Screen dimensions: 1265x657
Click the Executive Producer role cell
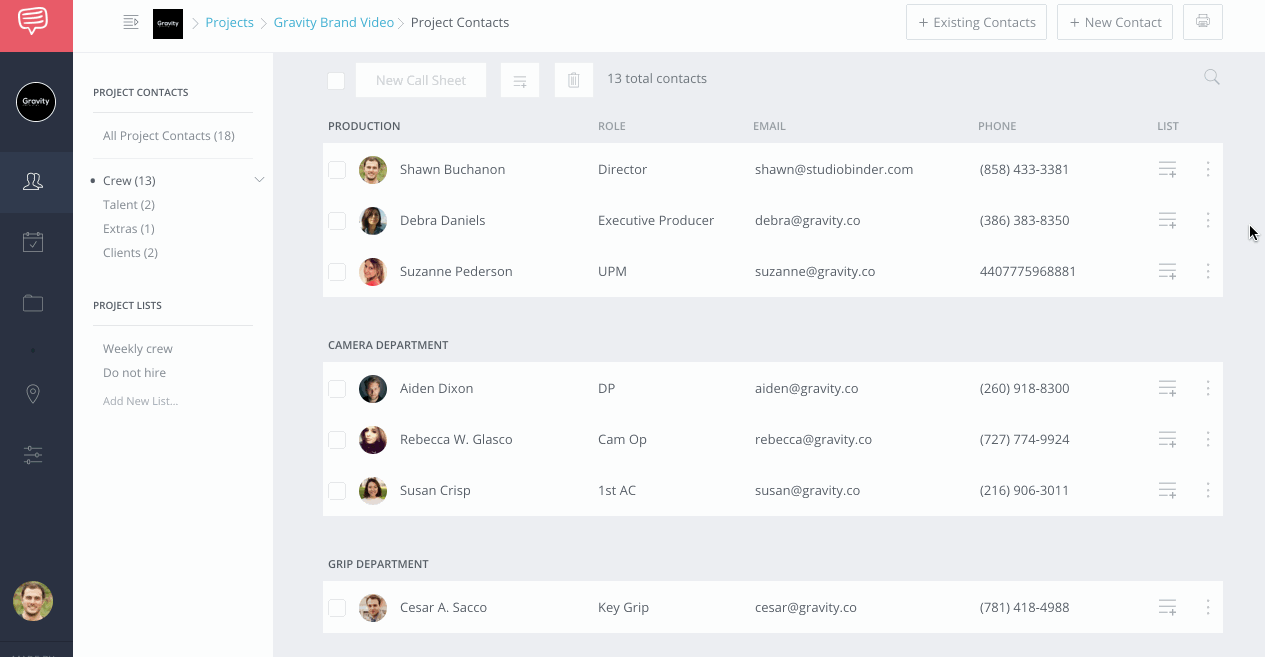click(656, 221)
